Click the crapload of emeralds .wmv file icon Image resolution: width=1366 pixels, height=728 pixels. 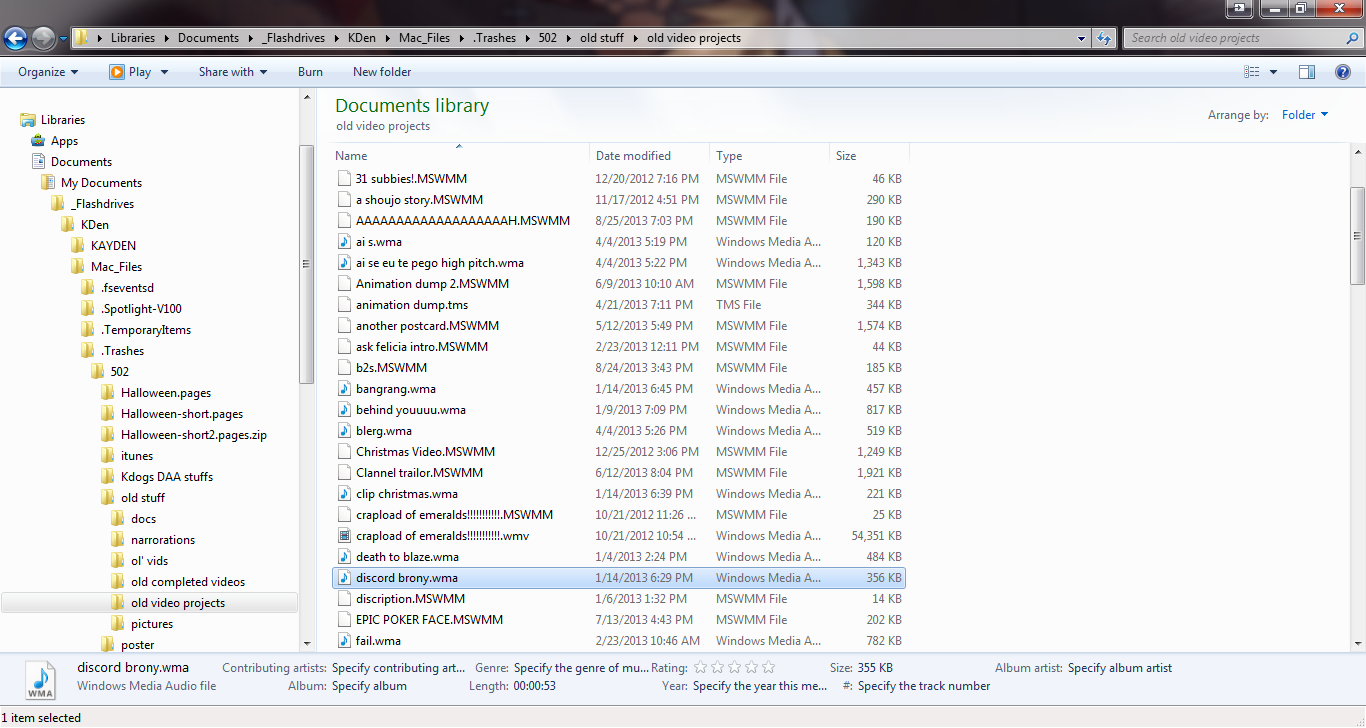tap(345, 536)
